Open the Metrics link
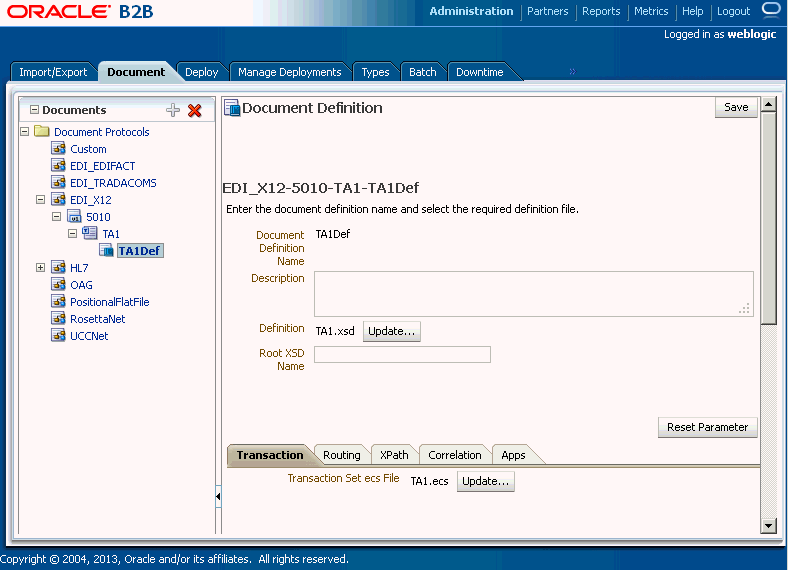The width and height of the screenshot is (788, 570). [x=651, y=11]
